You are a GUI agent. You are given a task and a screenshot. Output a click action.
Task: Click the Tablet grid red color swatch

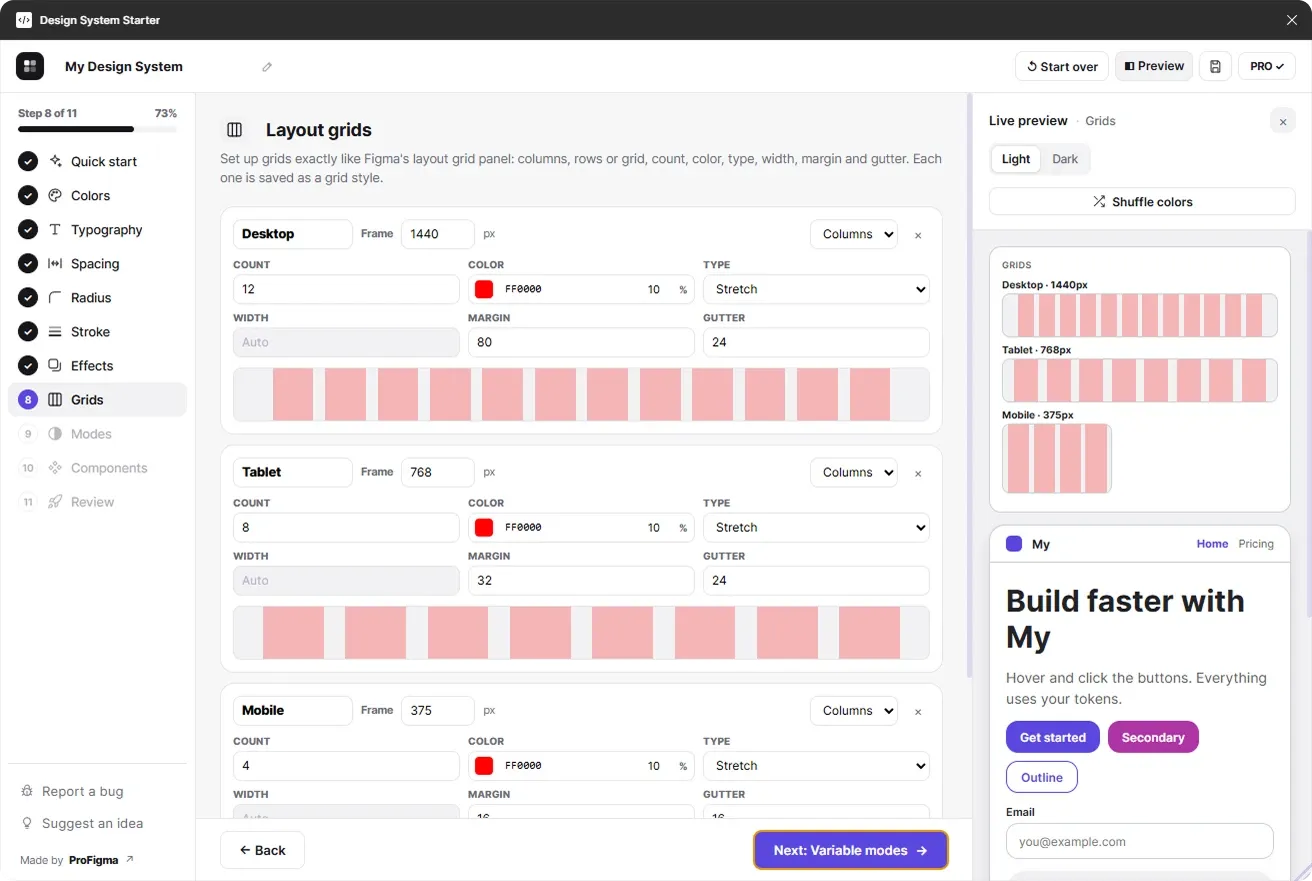click(x=484, y=527)
